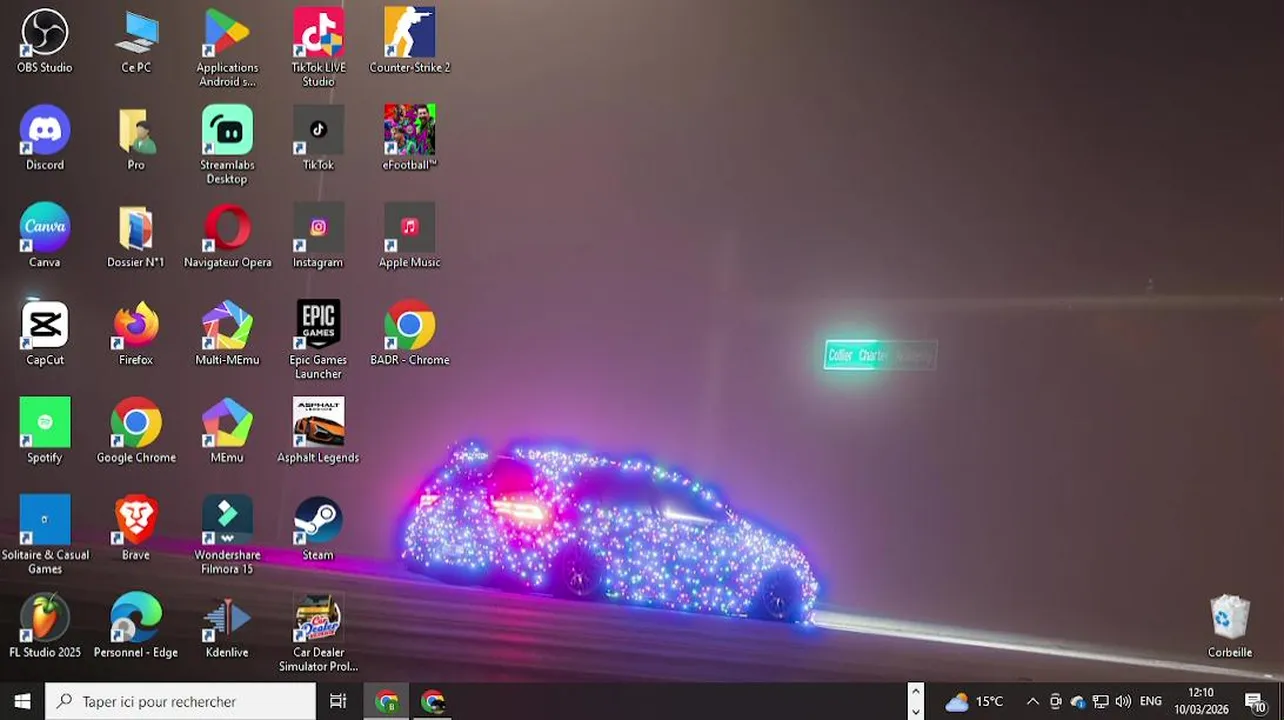Launch Navigateur Opera shortcut
Screen dimensions: 1284x720
click(227, 236)
